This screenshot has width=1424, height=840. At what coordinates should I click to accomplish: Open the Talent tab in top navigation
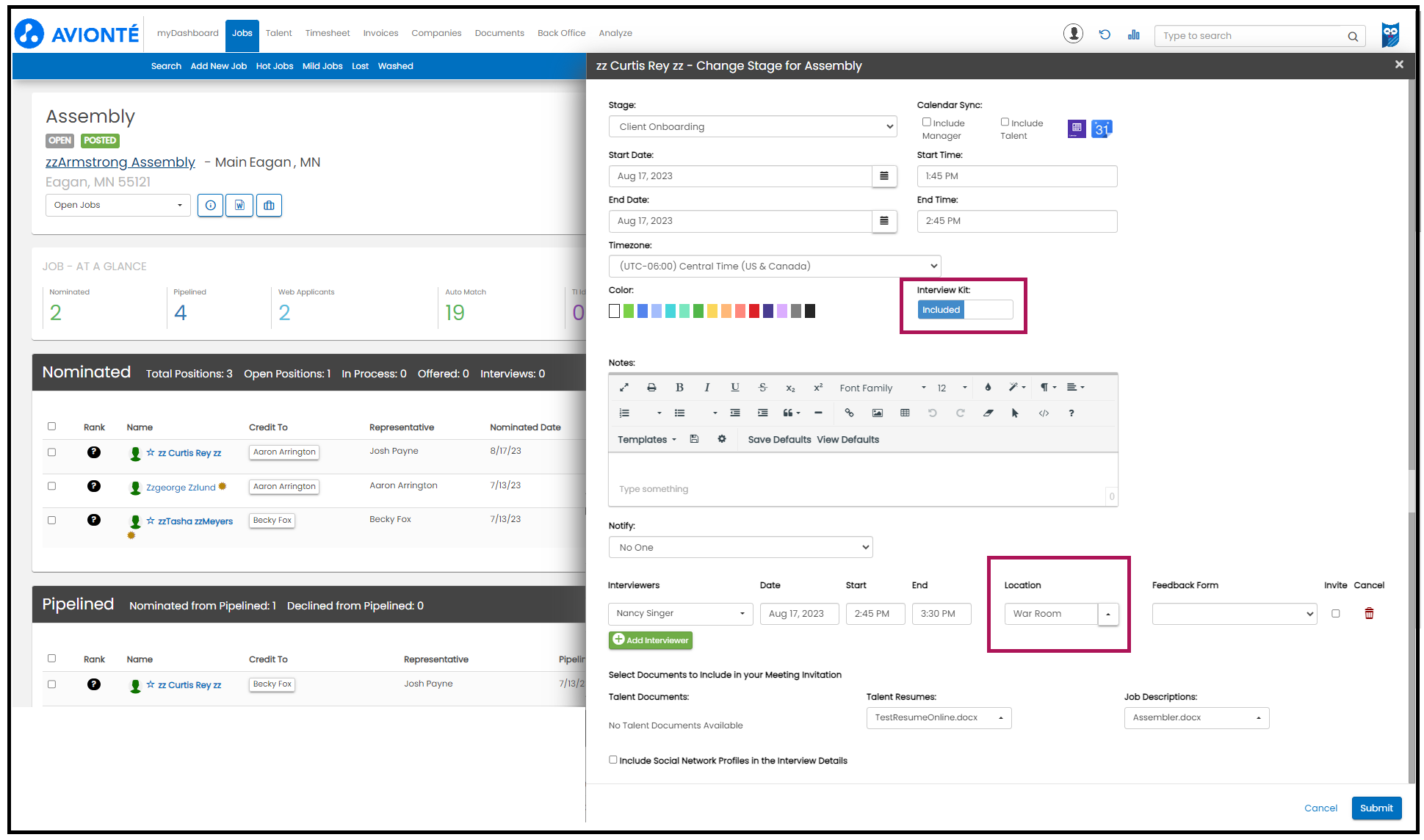[278, 33]
